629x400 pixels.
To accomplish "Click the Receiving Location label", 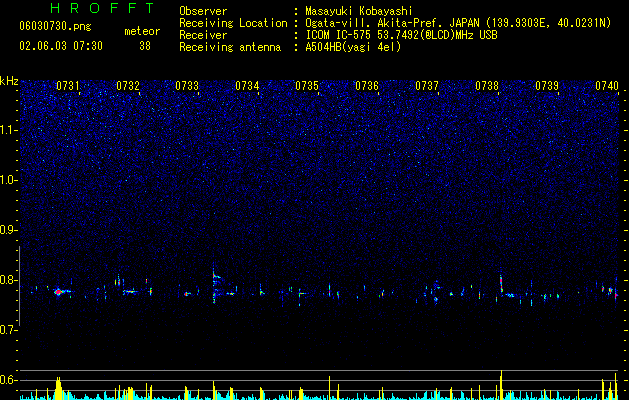I will [233, 23].
